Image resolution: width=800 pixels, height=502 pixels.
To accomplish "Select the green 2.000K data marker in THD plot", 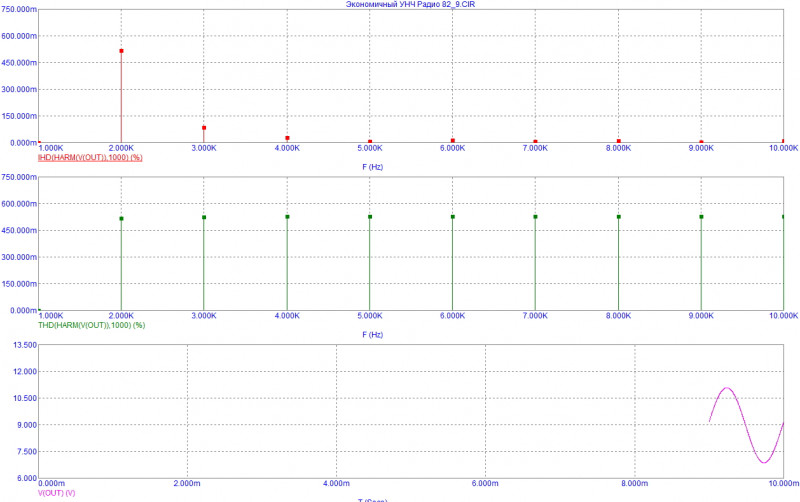I will click(121, 219).
